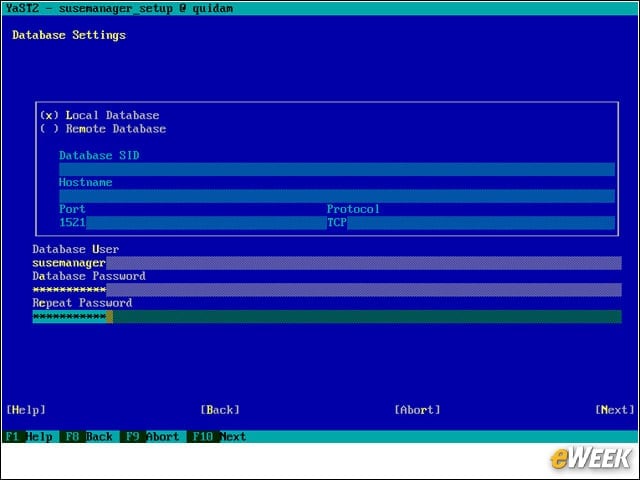The image size is (640, 480).
Task: Select the Local Database radio option
Action: point(100,115)
